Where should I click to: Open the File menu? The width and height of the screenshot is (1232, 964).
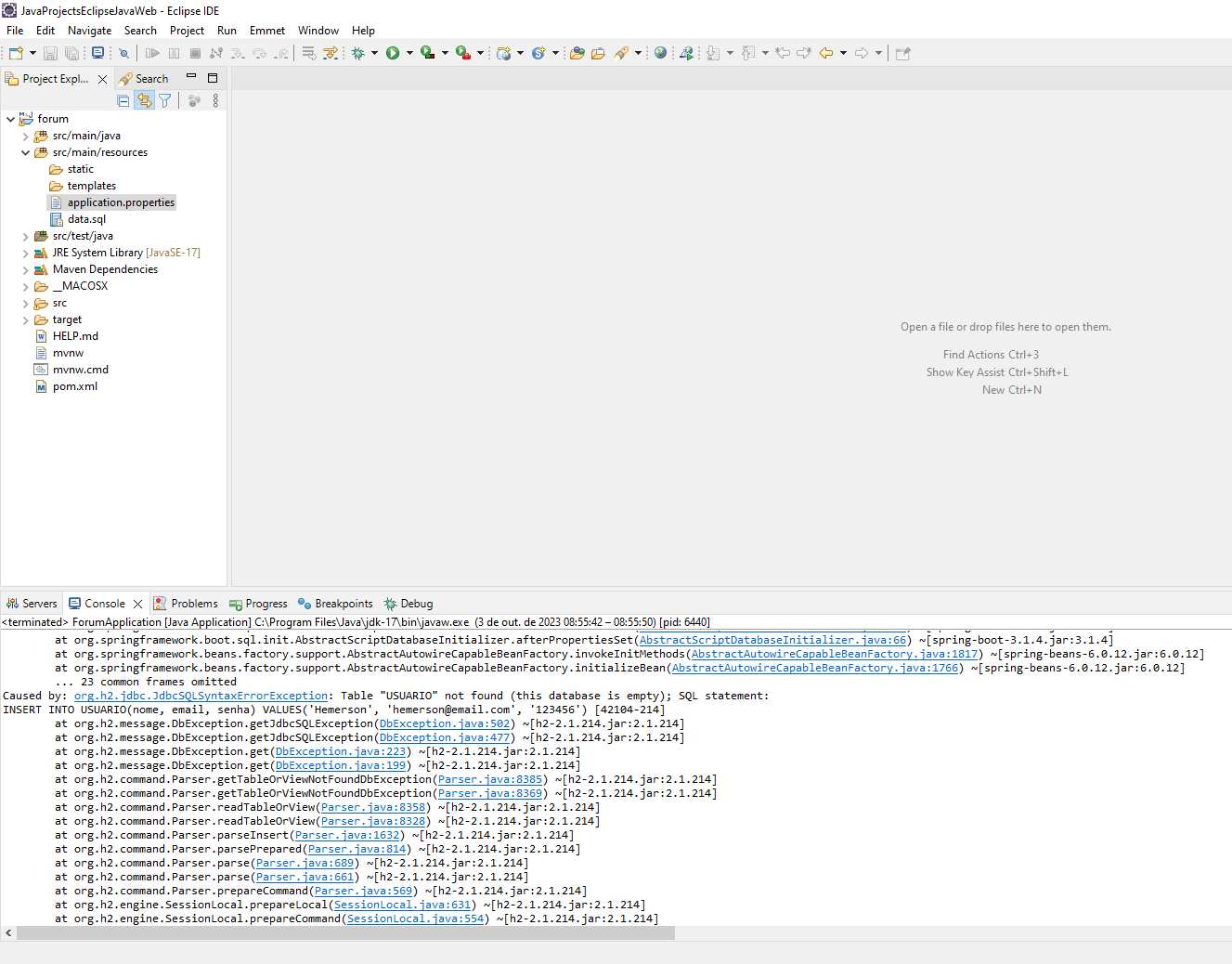pos(15,31)
